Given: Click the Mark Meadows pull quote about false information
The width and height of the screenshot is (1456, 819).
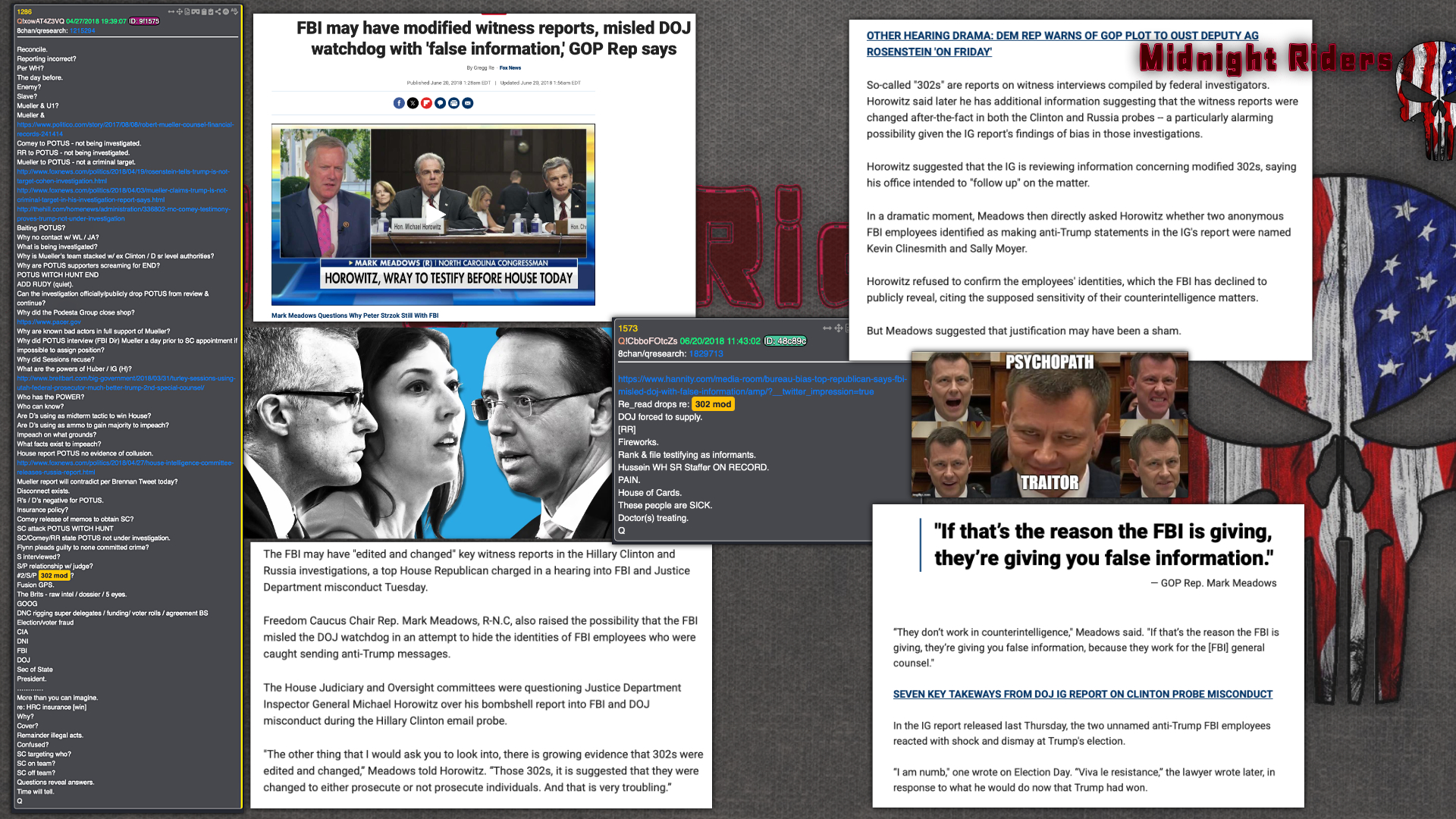Looking at the screenshot, I should [1103, 544].
